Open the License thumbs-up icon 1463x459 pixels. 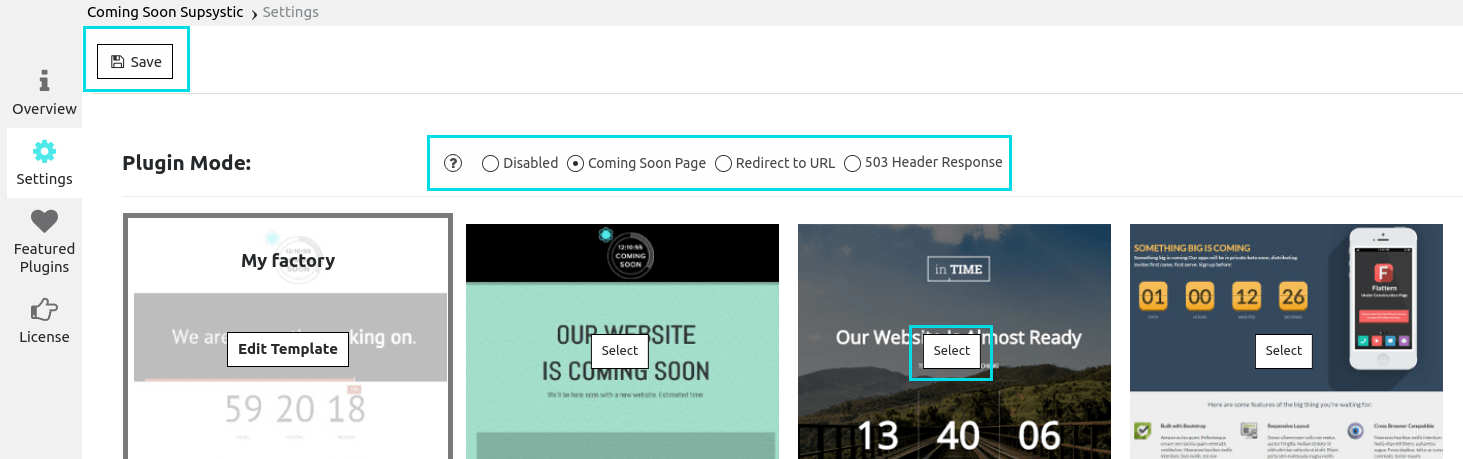coord(44,309)
